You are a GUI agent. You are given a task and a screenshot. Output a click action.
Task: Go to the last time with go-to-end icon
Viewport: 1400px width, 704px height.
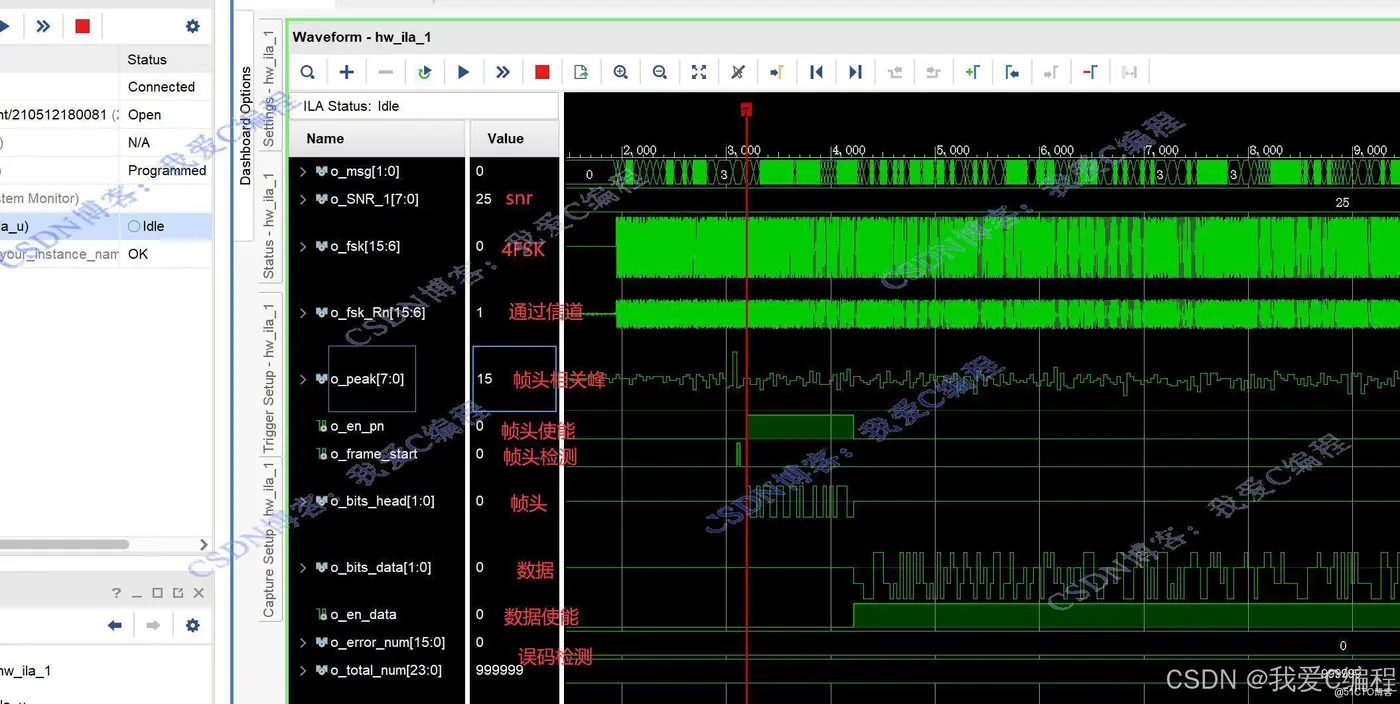(855, 72)
